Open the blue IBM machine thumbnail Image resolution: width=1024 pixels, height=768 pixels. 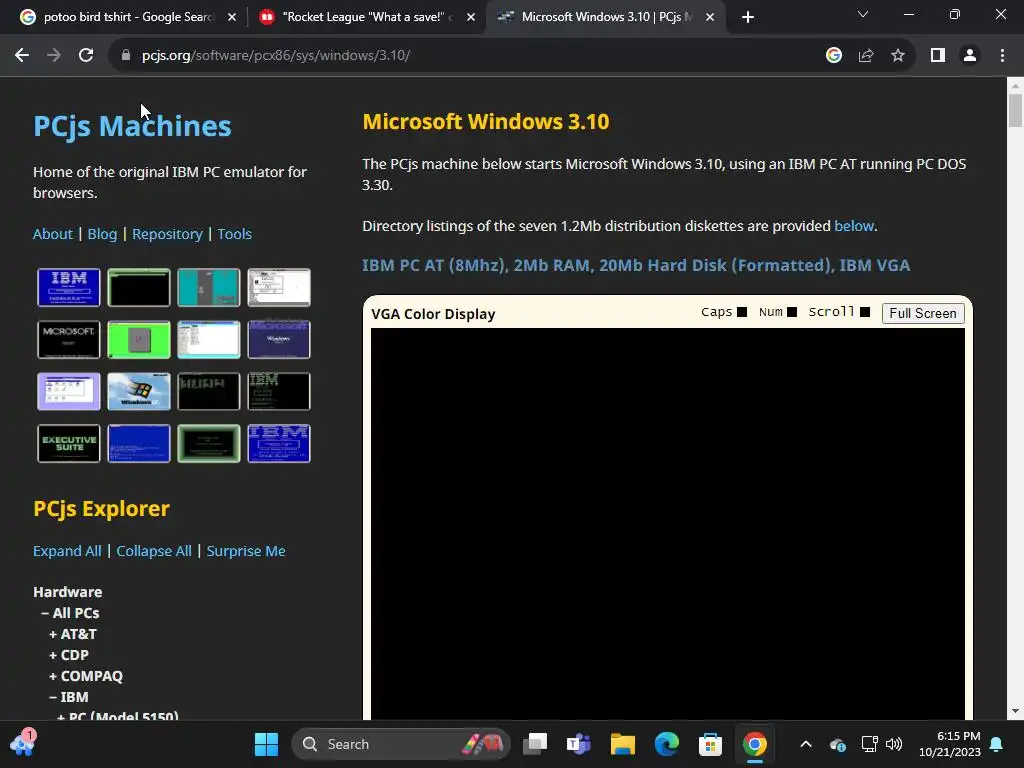(x=69, y=287)
